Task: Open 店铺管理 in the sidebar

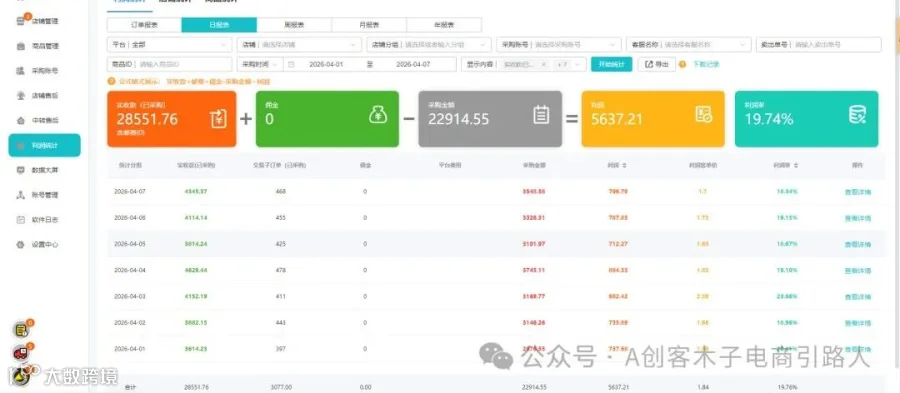Action: (44, 21)
